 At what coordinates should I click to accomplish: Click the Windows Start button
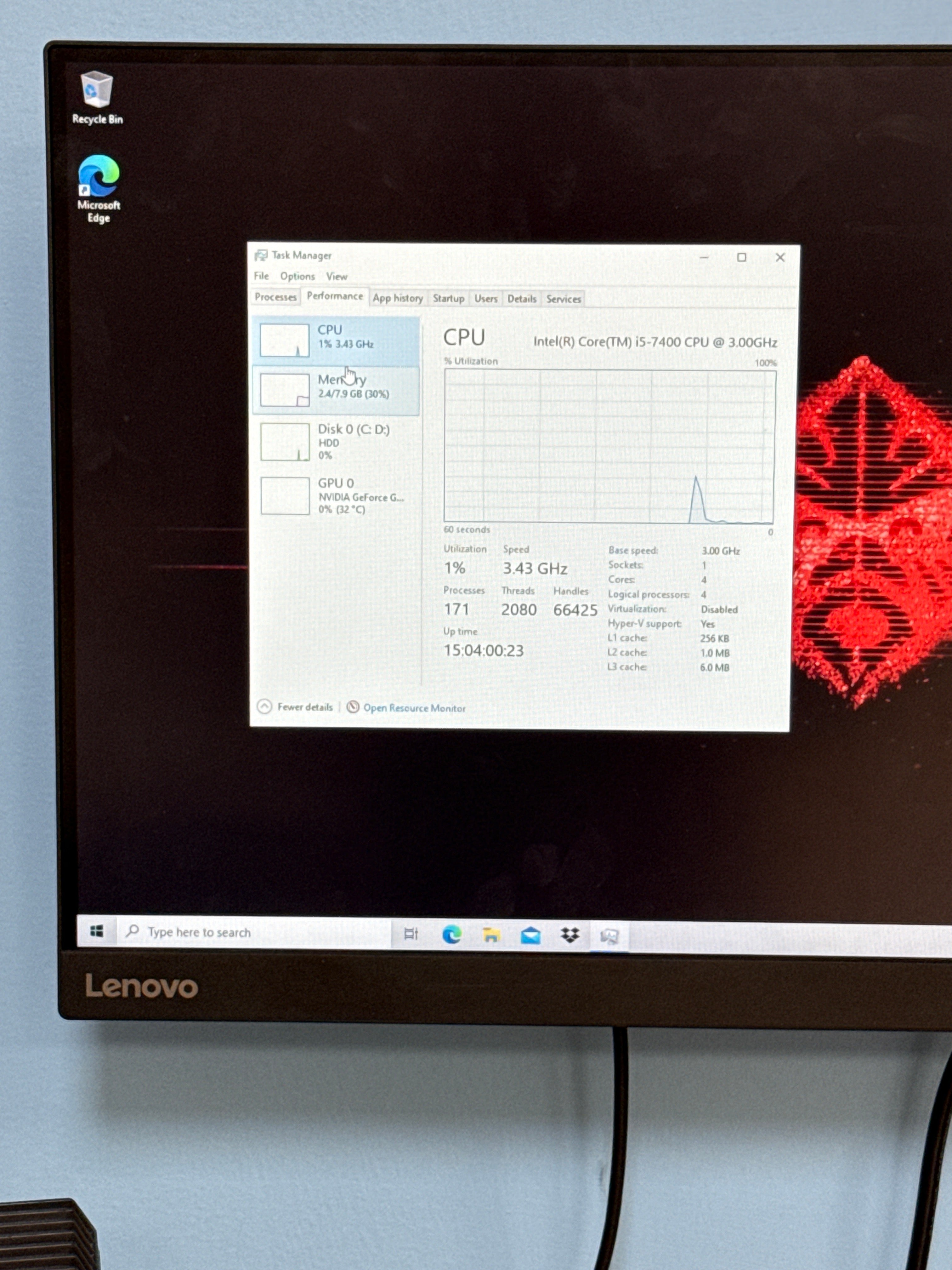click(96, 931)
